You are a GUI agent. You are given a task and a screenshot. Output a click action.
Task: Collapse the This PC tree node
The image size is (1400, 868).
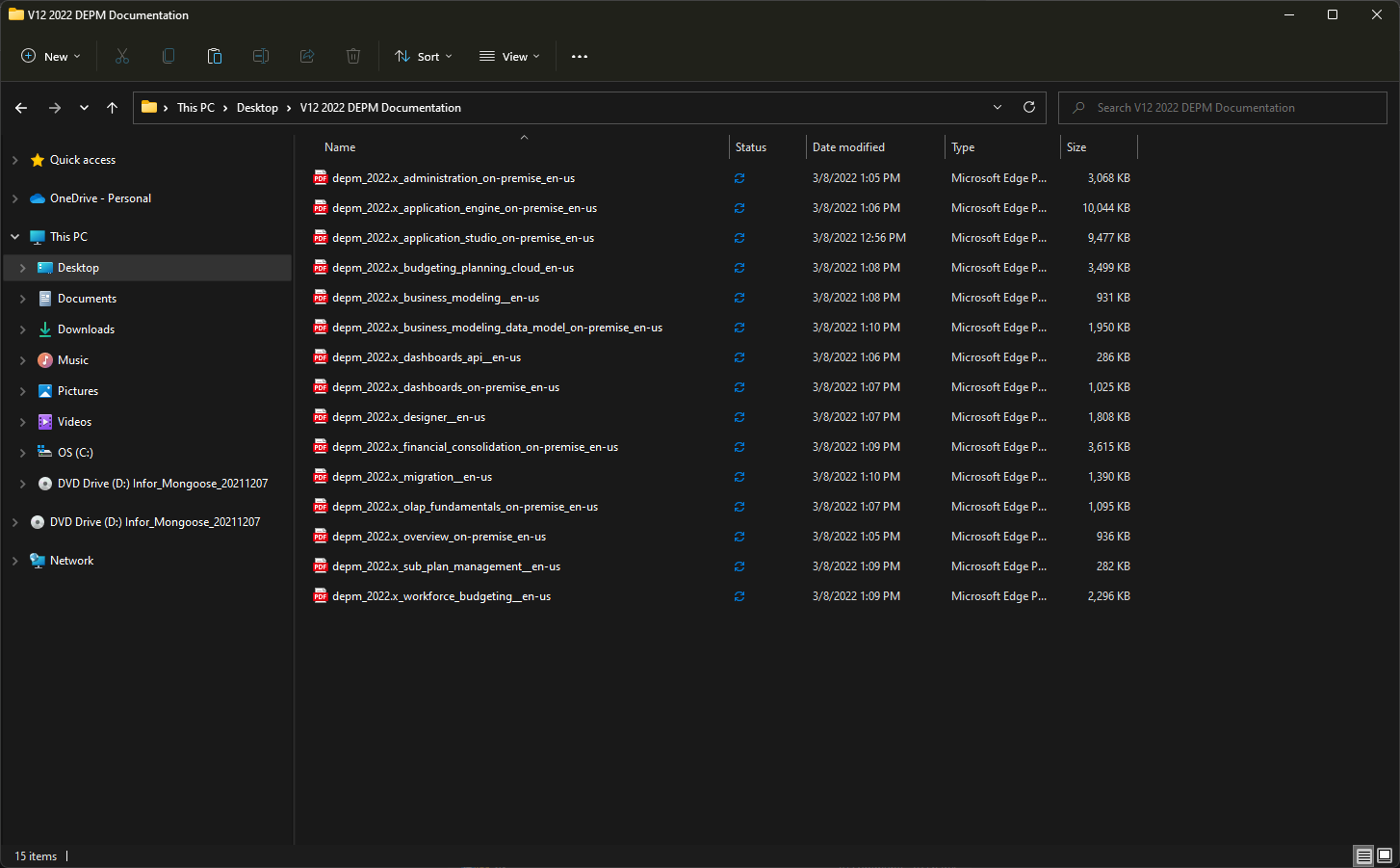(x=15, y=237)
